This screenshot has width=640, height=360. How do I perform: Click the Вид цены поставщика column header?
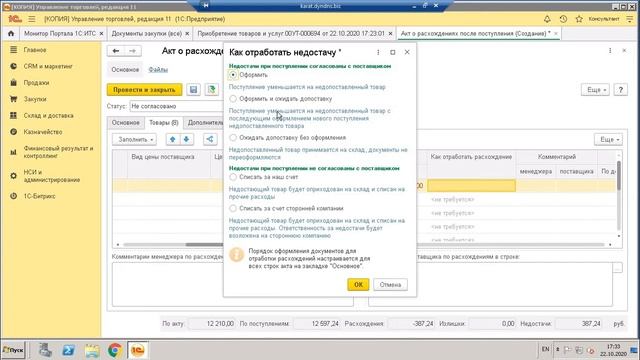point(162,157)
